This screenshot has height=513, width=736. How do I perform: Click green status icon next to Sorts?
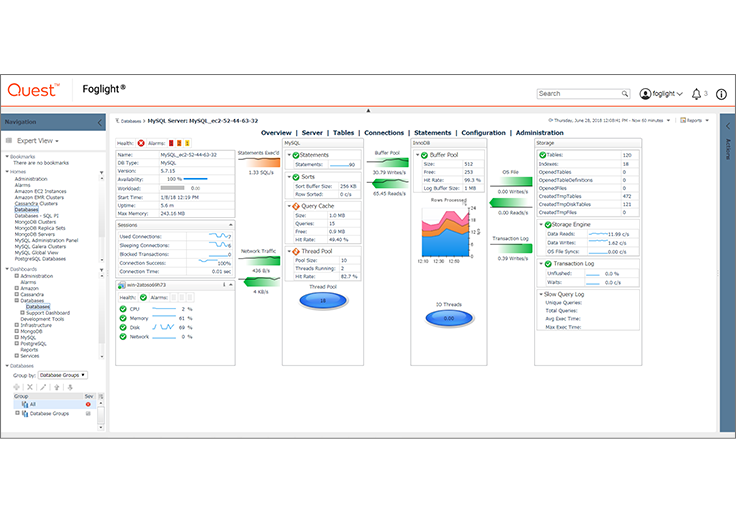tap(296, 177)
